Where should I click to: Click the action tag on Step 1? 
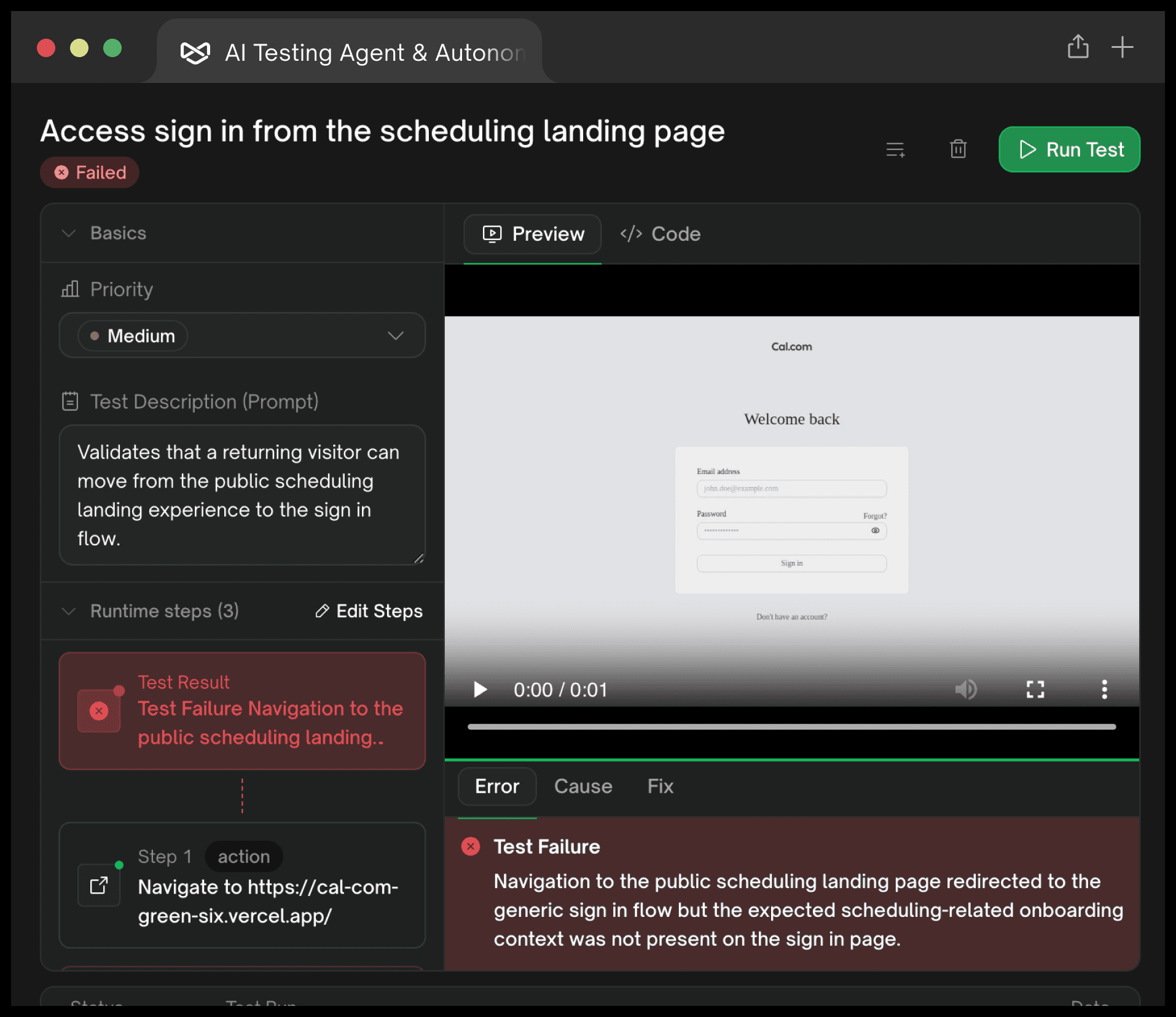(x=244, y=856)
